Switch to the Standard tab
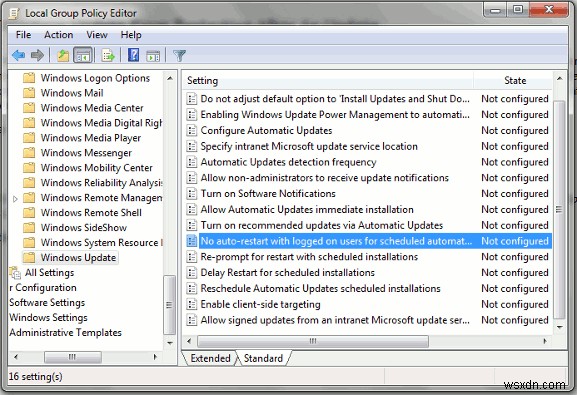The image size is (577, 395). [263, 358]
